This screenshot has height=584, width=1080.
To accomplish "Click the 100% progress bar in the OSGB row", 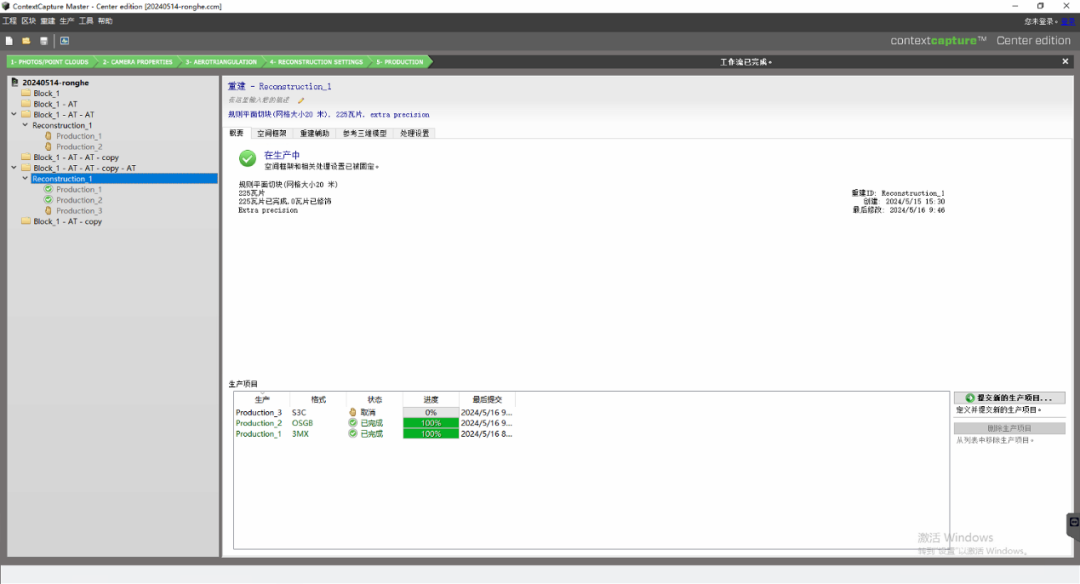I will (x=430, y=423).
